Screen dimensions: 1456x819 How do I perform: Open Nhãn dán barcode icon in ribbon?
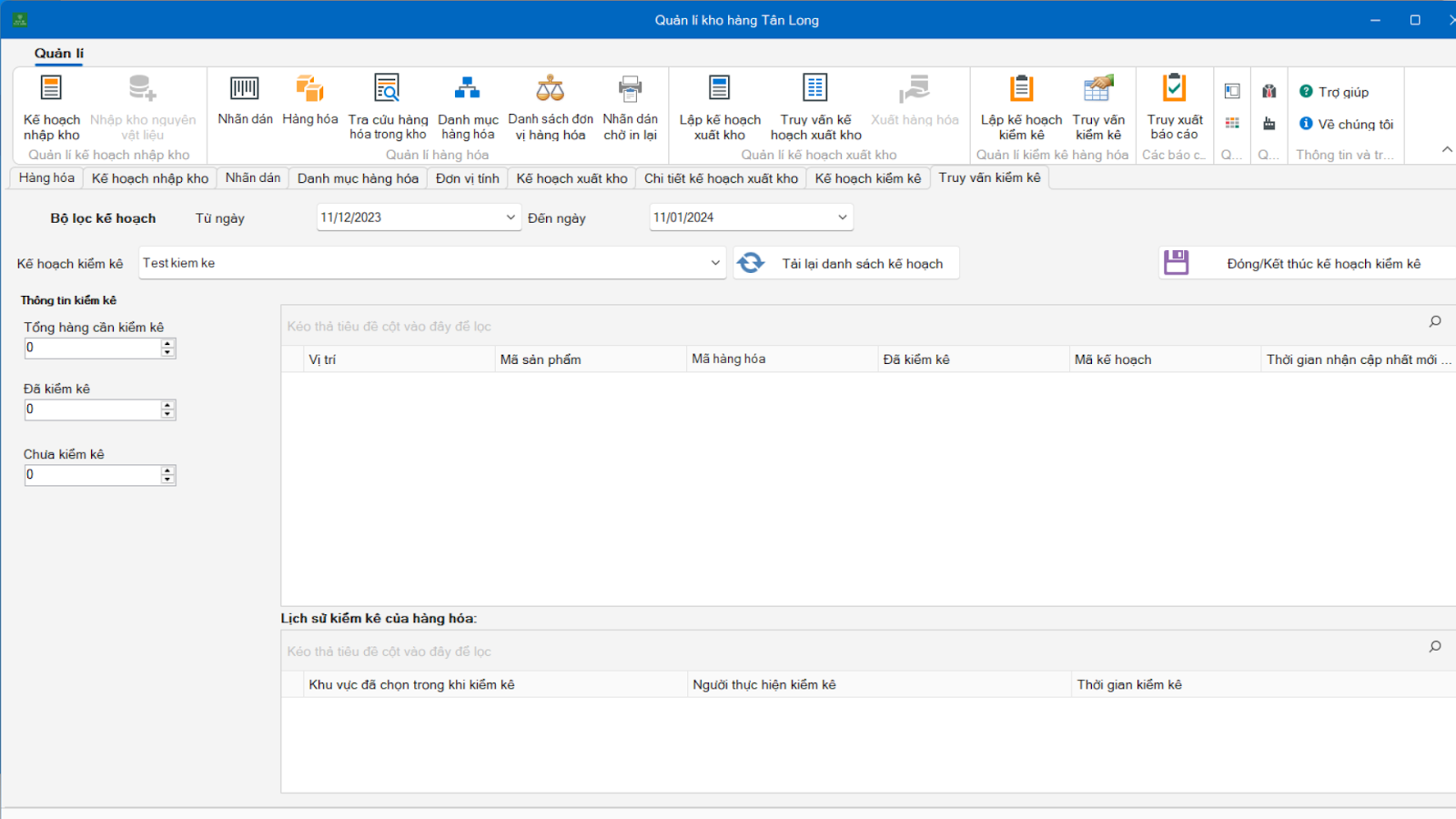pyautogui.click(x=245, y=100)
